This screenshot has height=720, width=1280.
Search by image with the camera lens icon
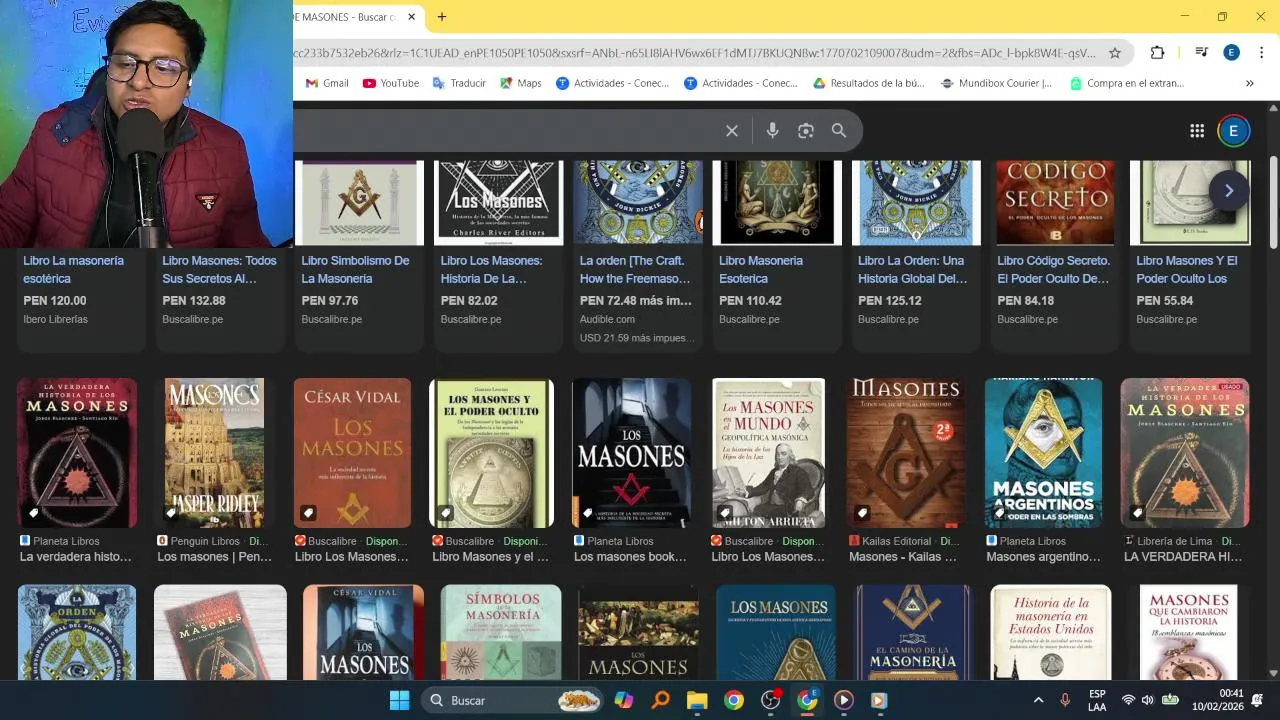point(805,131)
